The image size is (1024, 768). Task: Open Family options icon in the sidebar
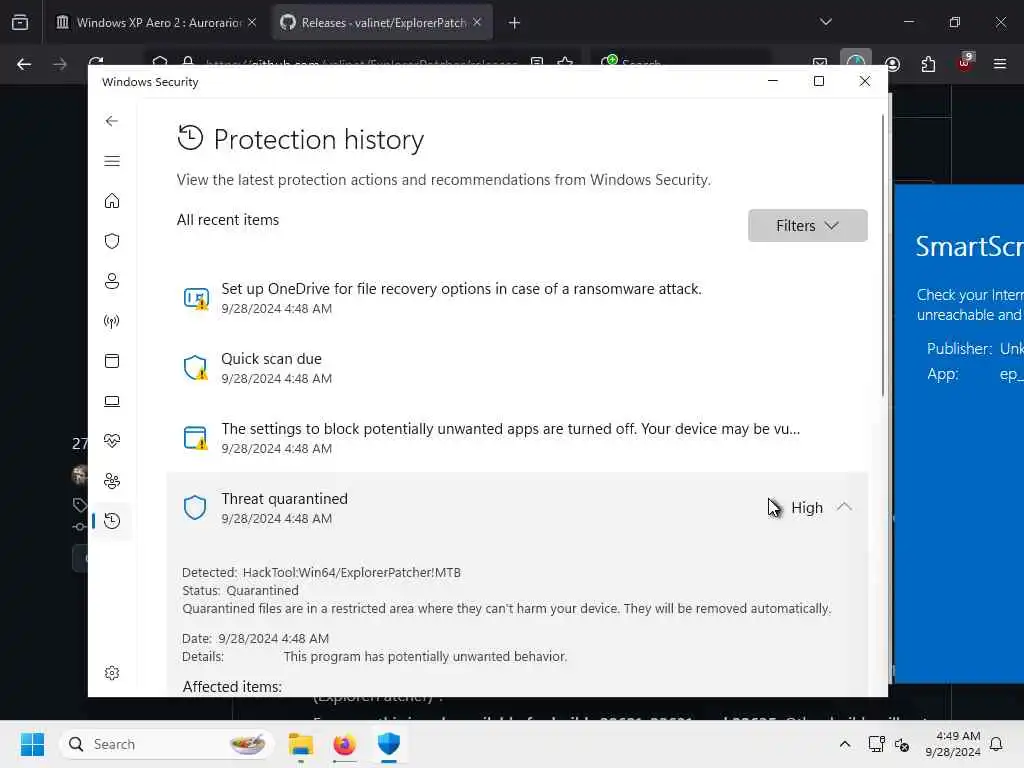(112, 481)
